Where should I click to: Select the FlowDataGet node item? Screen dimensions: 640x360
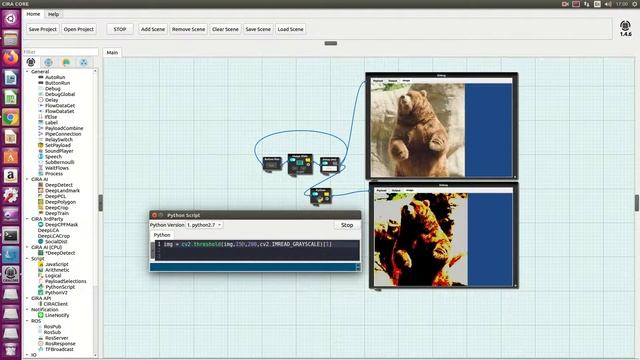[56, 106]
